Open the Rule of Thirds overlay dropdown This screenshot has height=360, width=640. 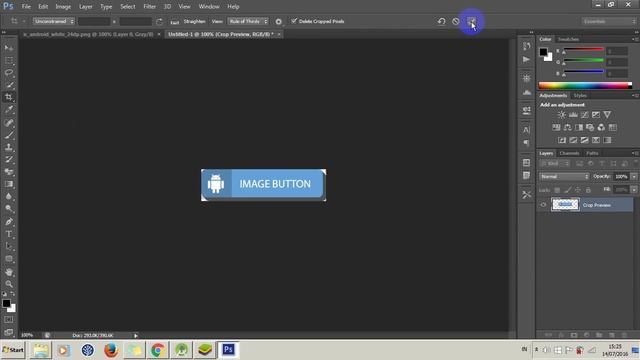point(248,21)
